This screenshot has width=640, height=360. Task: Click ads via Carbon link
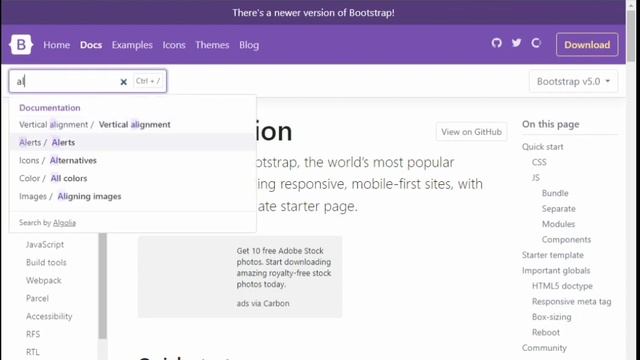[x=263, y=303]
